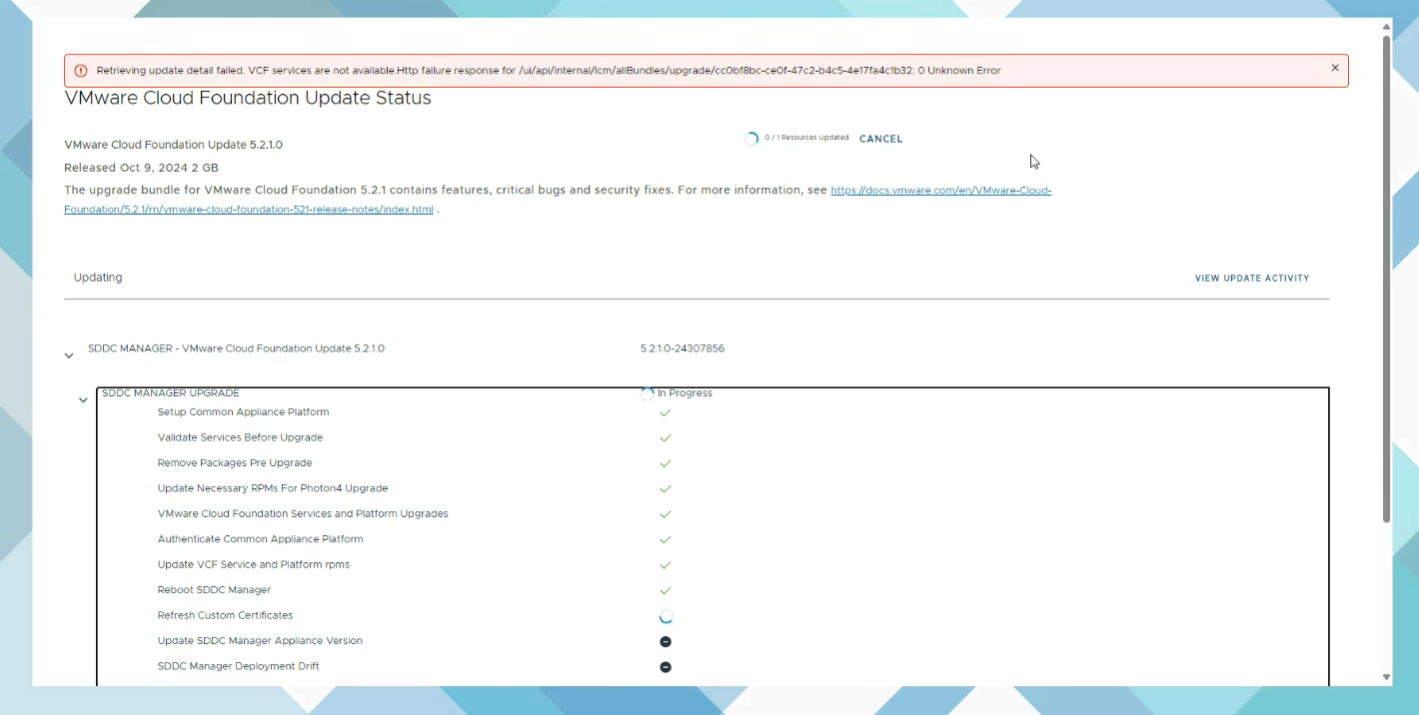1419x715 pixels.
Task: Click the checkmark beside Update Necessary RPMs For Photon4 Upgrade
Action: (x=664, y=488)
